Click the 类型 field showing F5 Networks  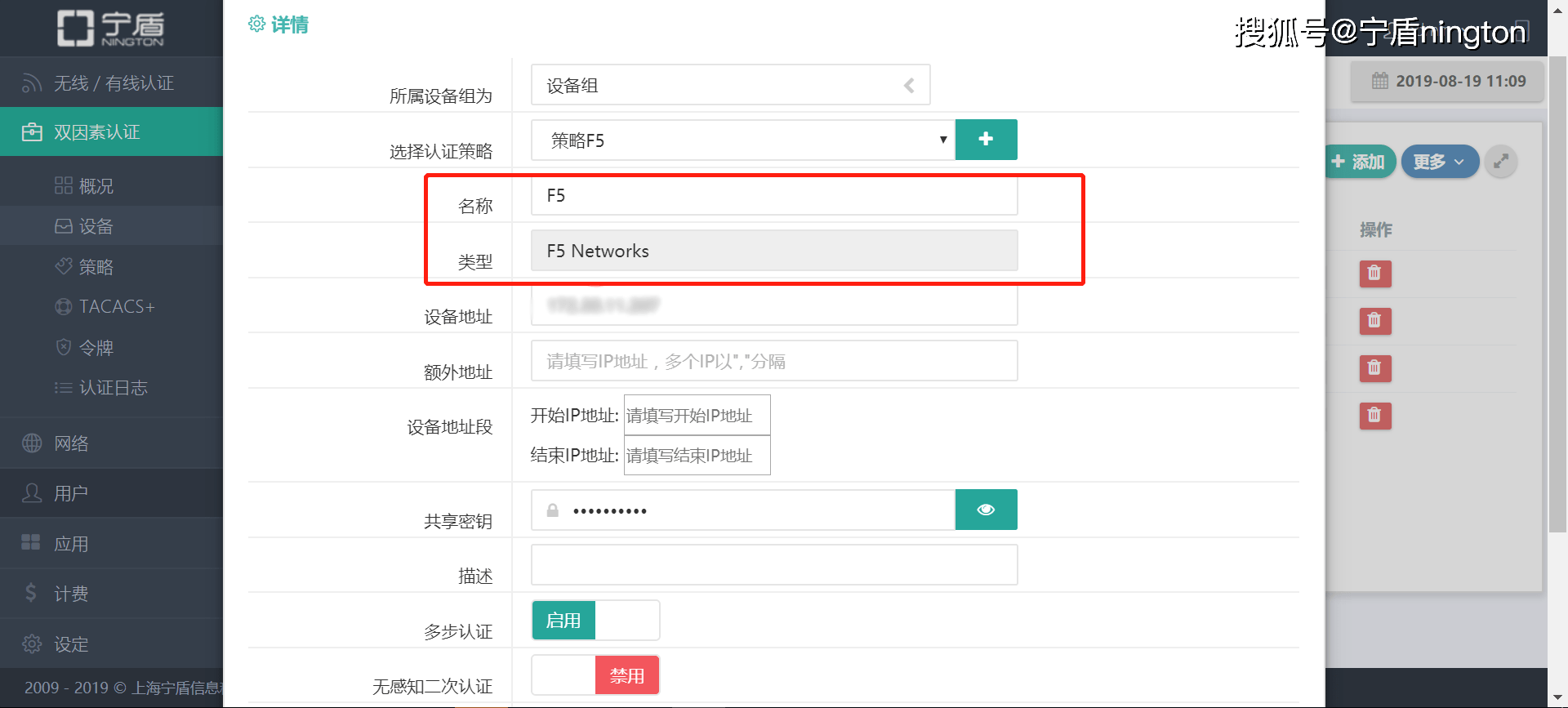[x=774, y=251]
